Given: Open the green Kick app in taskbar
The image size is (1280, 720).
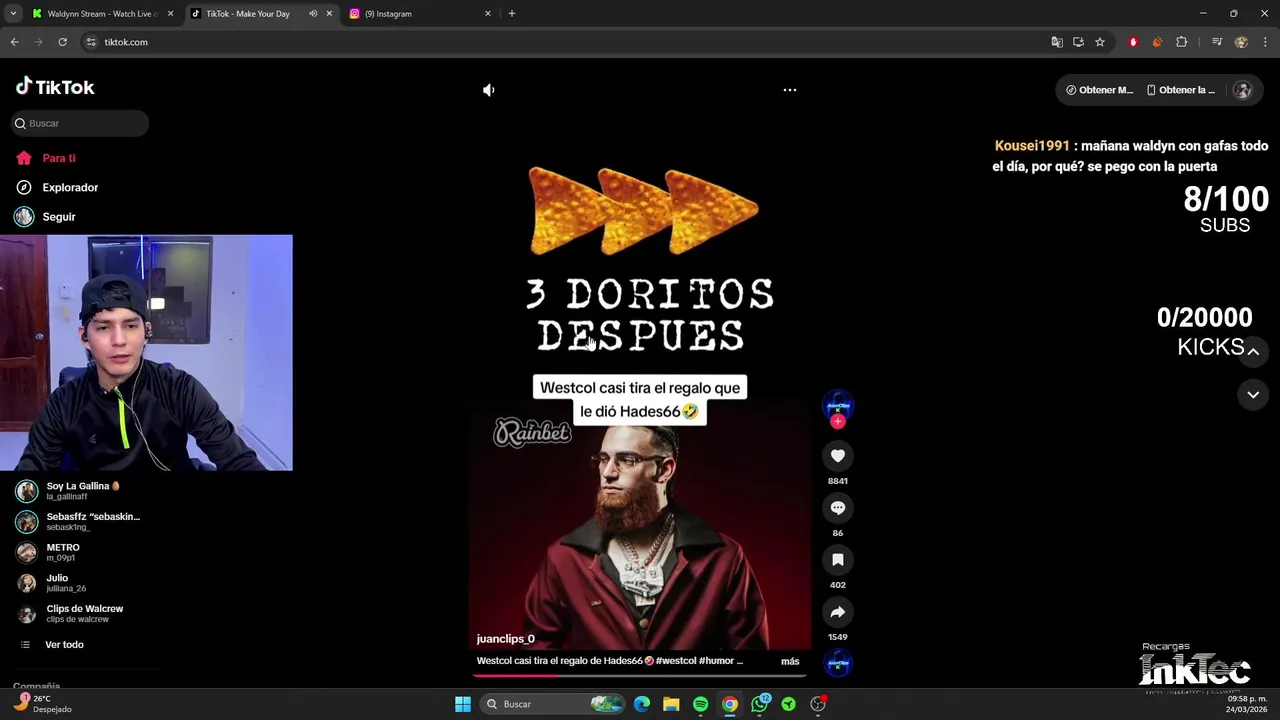Looking at the screenshot, I should 789,704.
